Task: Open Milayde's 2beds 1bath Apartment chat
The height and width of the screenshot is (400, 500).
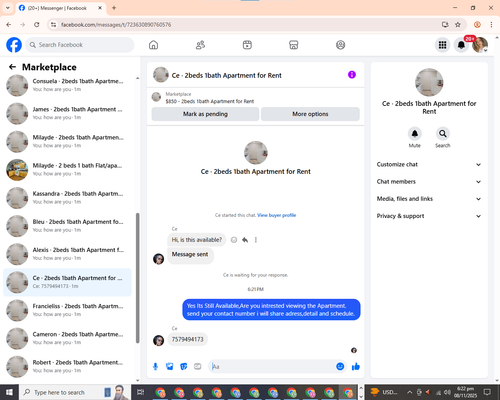Action: [67, 141]
